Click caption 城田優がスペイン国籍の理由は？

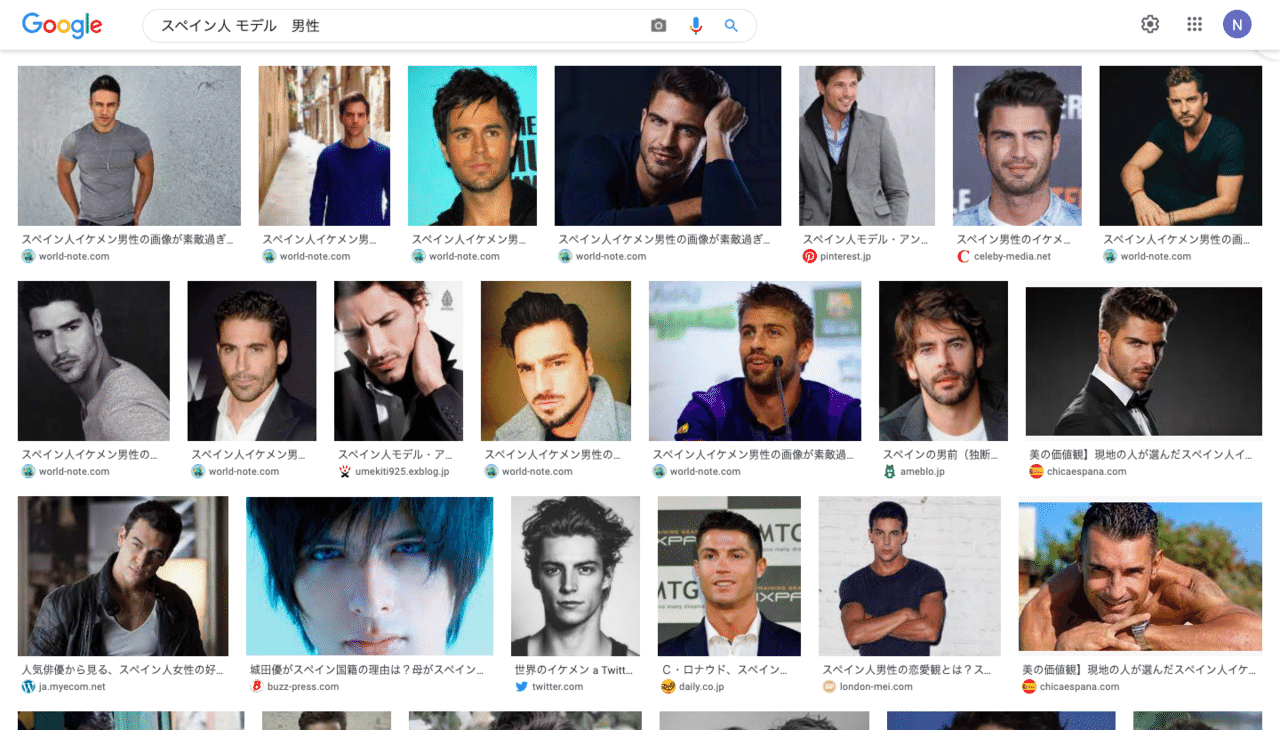[367, 670]
